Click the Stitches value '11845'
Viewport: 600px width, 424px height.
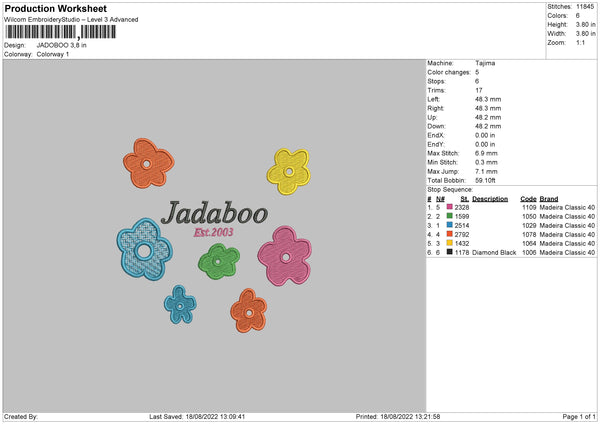[585, 7]
